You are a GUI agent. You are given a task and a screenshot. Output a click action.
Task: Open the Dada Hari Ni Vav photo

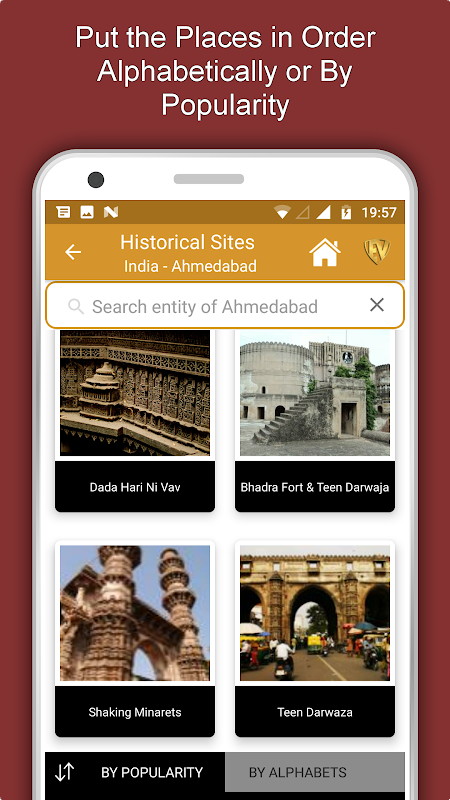135,392
